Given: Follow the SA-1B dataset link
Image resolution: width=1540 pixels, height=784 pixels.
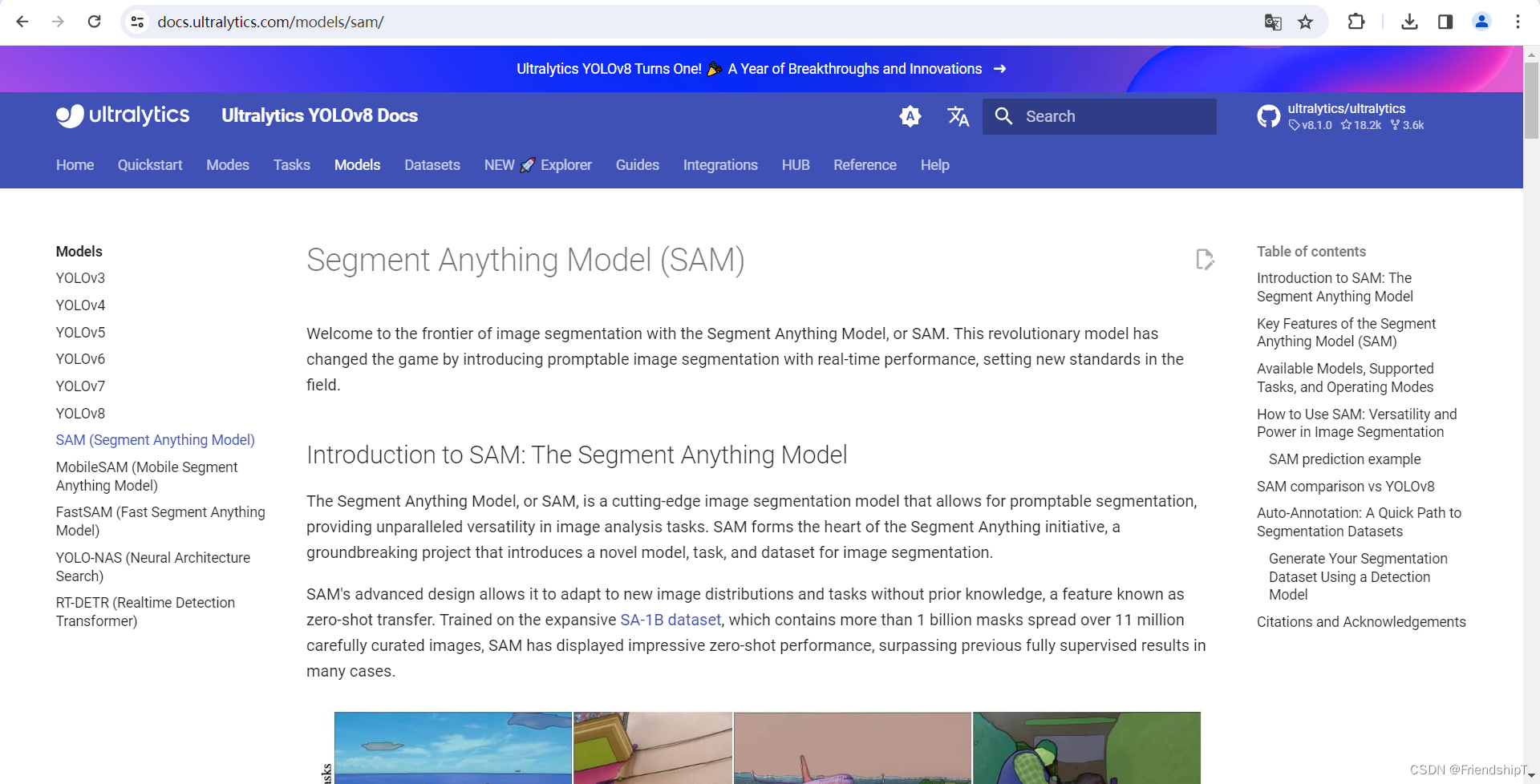Looking at the screenshot, I should pyautogui.click(x=671, y=620).
